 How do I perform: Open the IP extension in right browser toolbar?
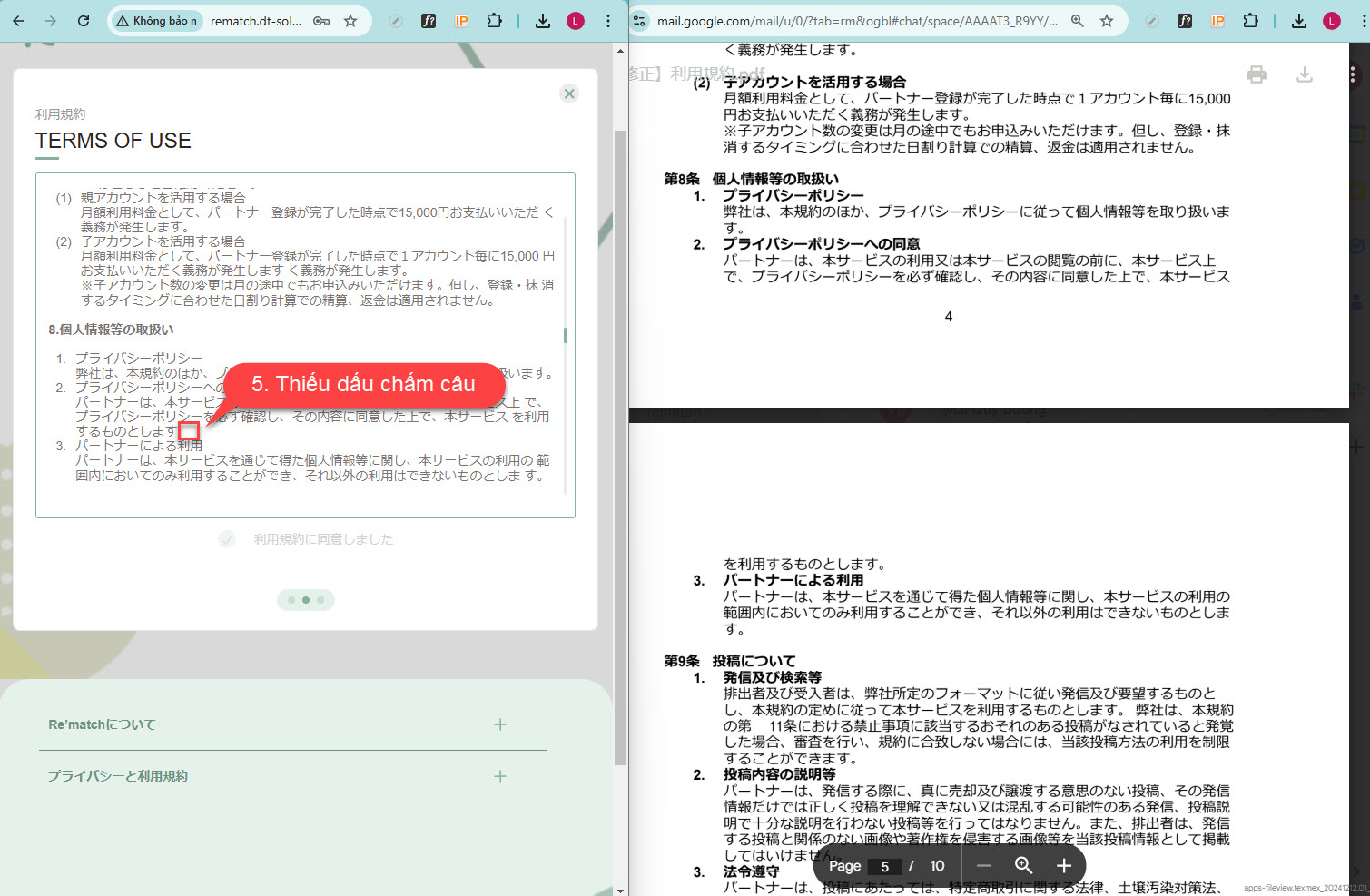[x=1217, y=21]
